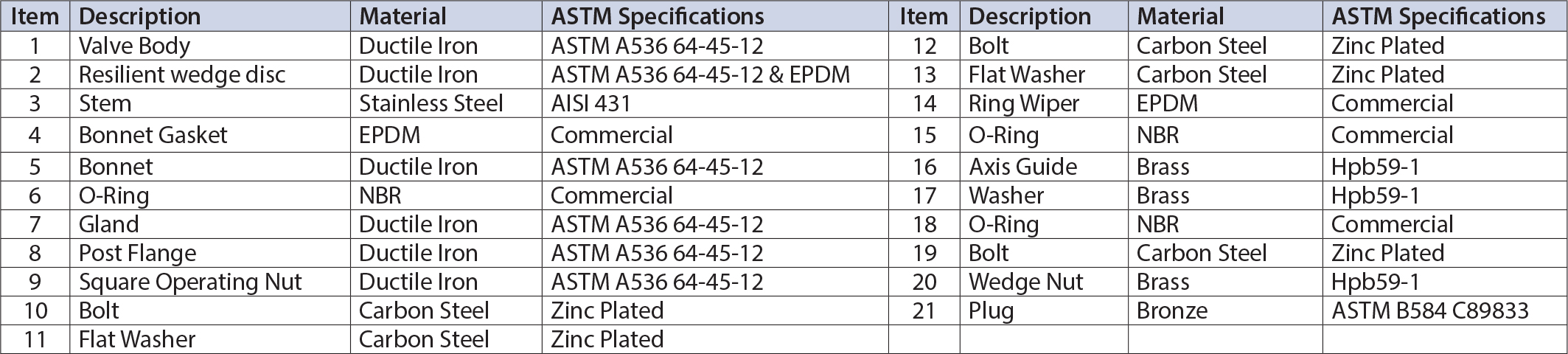Click the right "ASTM Specifications" column header
Screen dimensions: 1568x354
(x=1438, y=16)
